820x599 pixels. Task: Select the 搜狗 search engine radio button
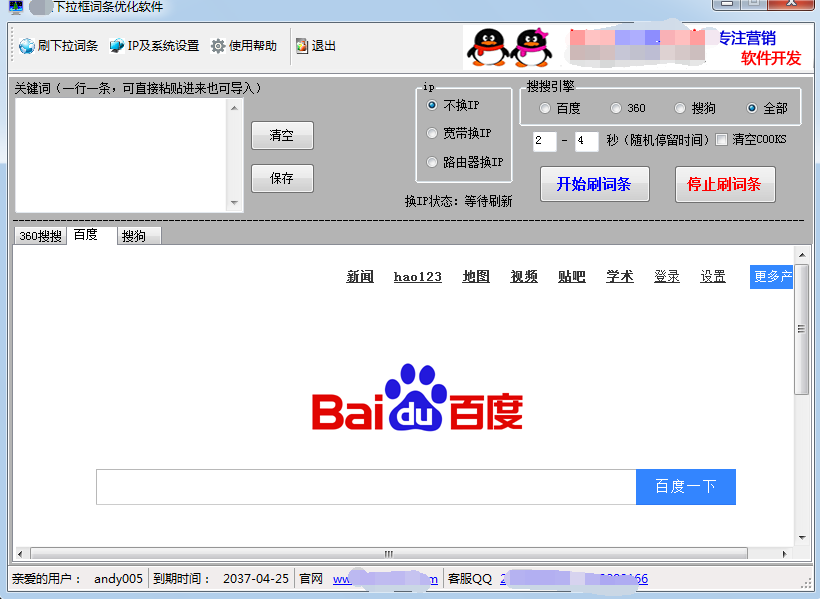680,108
